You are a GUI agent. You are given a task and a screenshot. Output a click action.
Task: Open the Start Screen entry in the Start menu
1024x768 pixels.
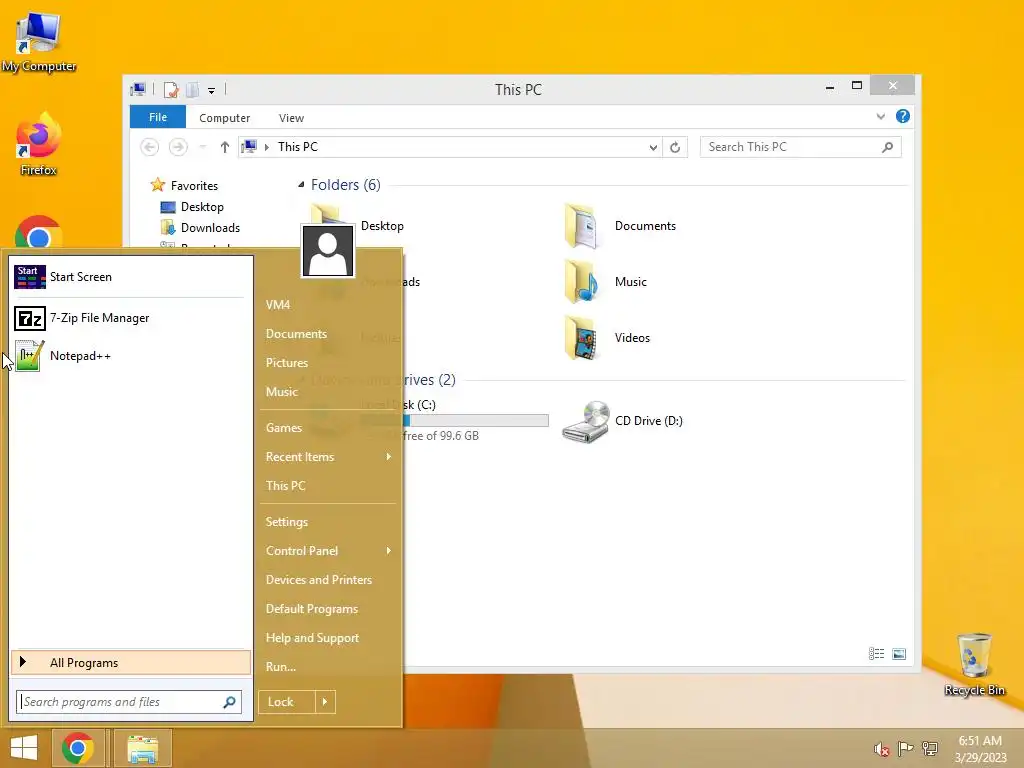coord(131,277)
